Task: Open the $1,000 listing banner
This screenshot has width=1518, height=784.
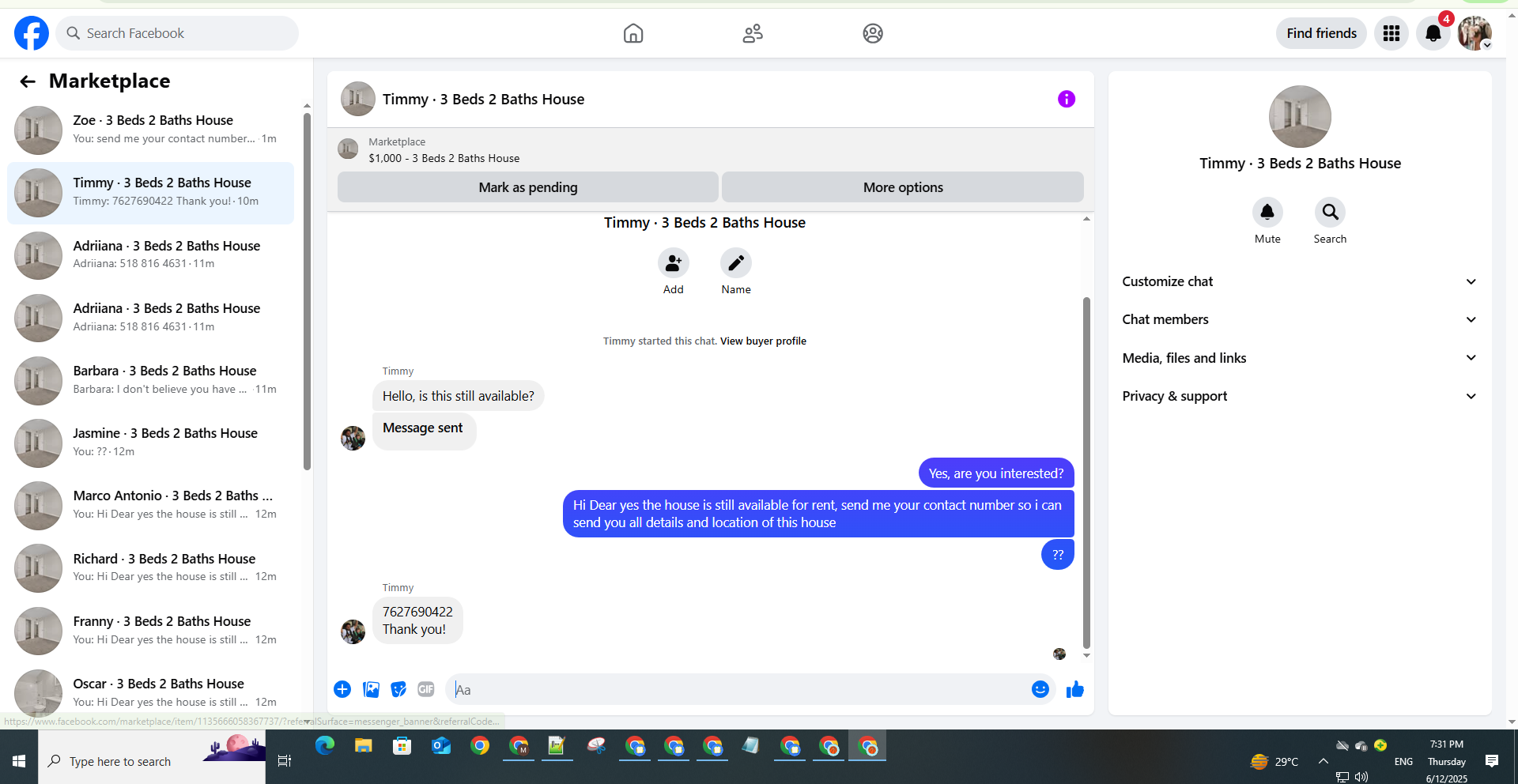Action: [x=711, y=150]
